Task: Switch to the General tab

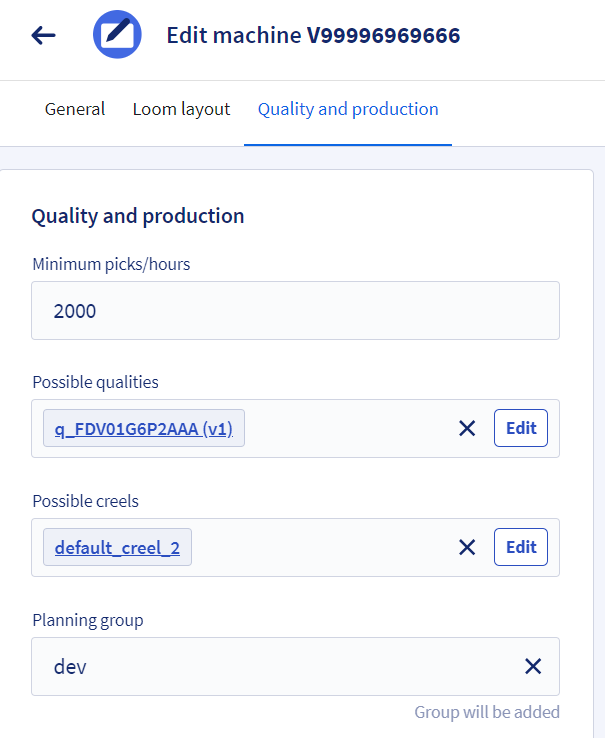Action: coord(75,109)
